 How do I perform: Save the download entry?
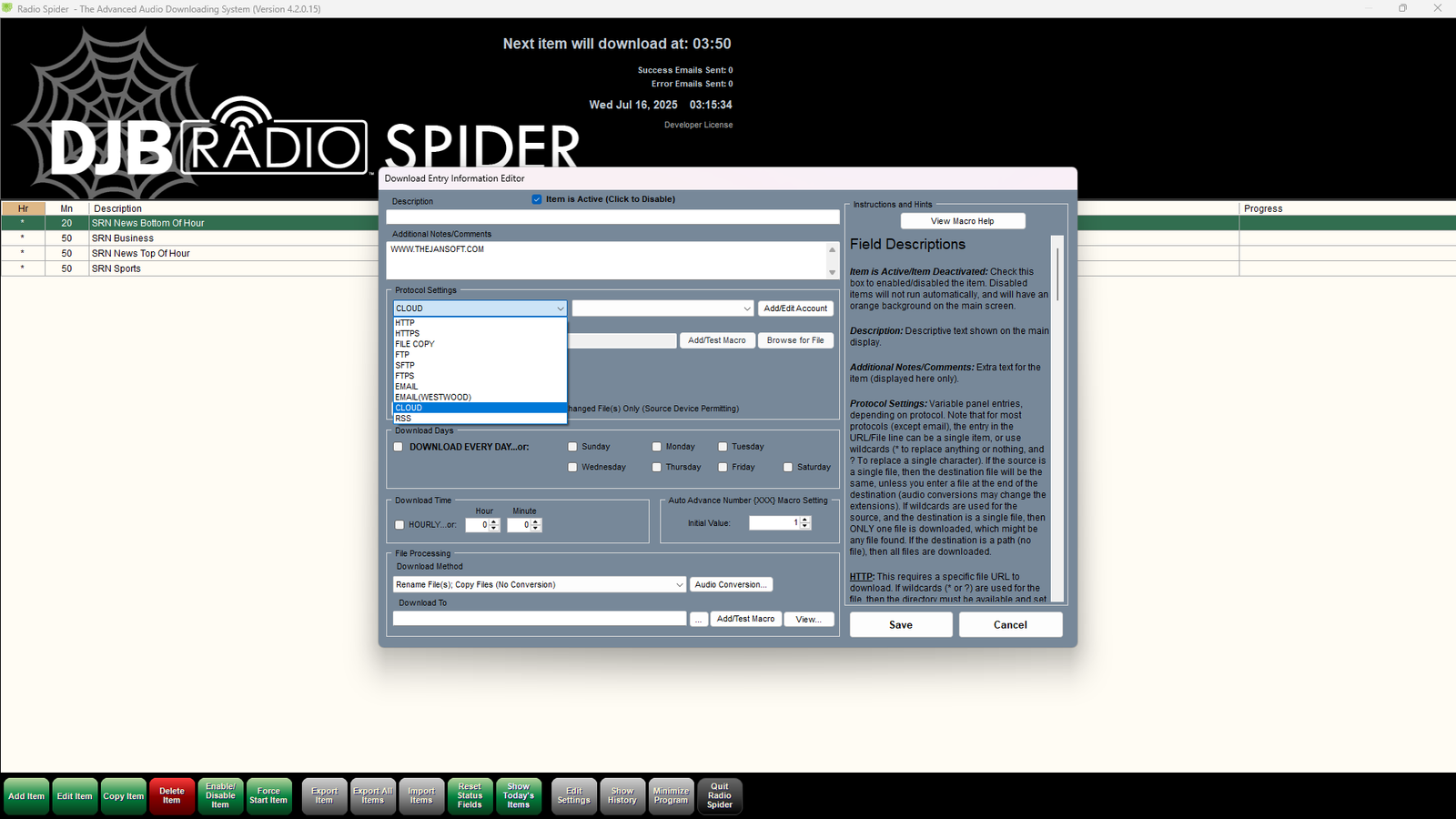click(901, 624)
